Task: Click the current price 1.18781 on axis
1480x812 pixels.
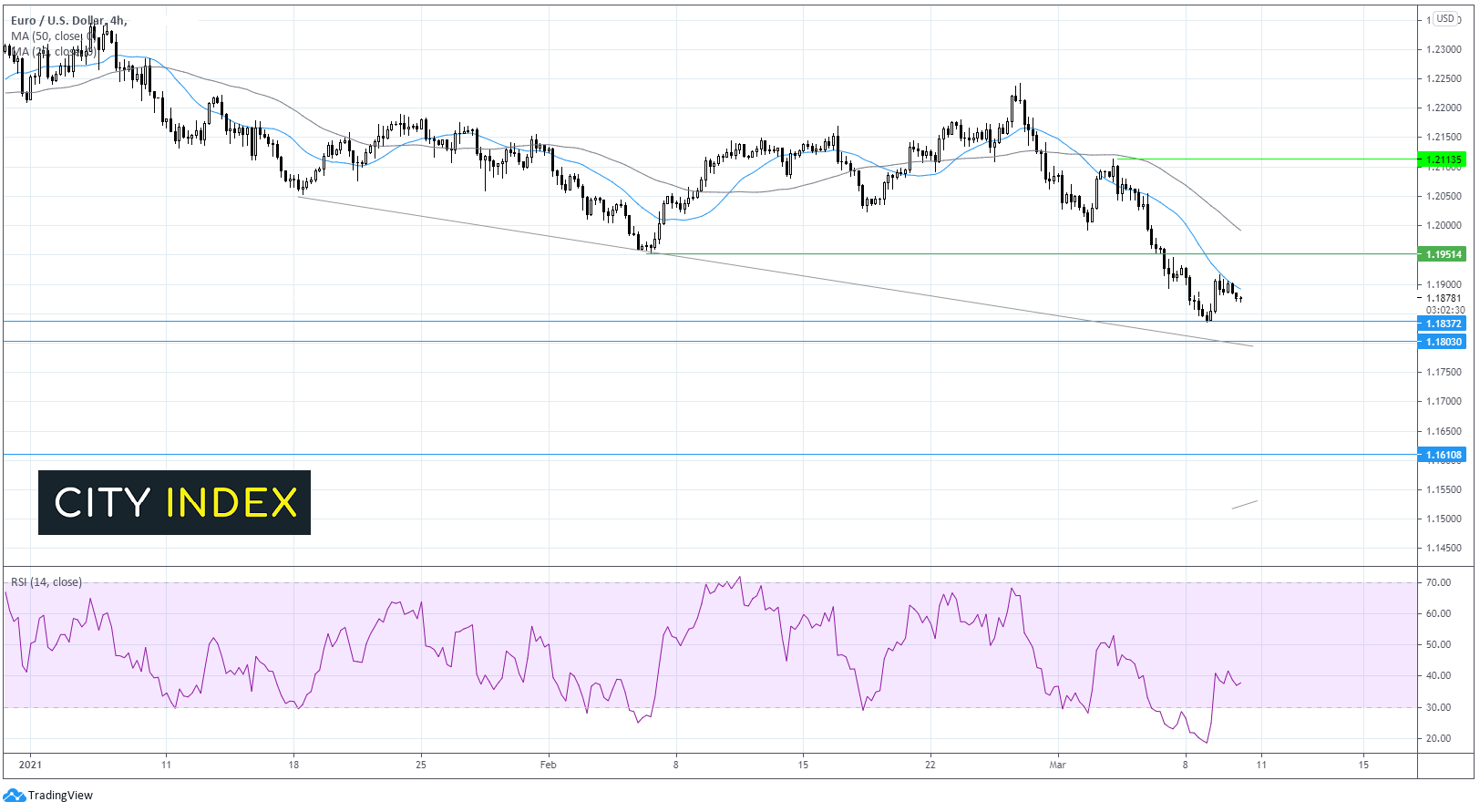Action: click(x=1444, y=298)
